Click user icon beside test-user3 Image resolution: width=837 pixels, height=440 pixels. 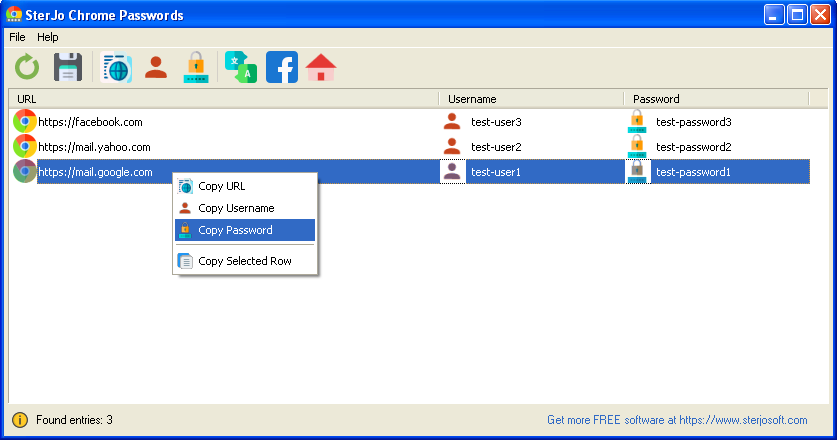[x=452, y=121]
